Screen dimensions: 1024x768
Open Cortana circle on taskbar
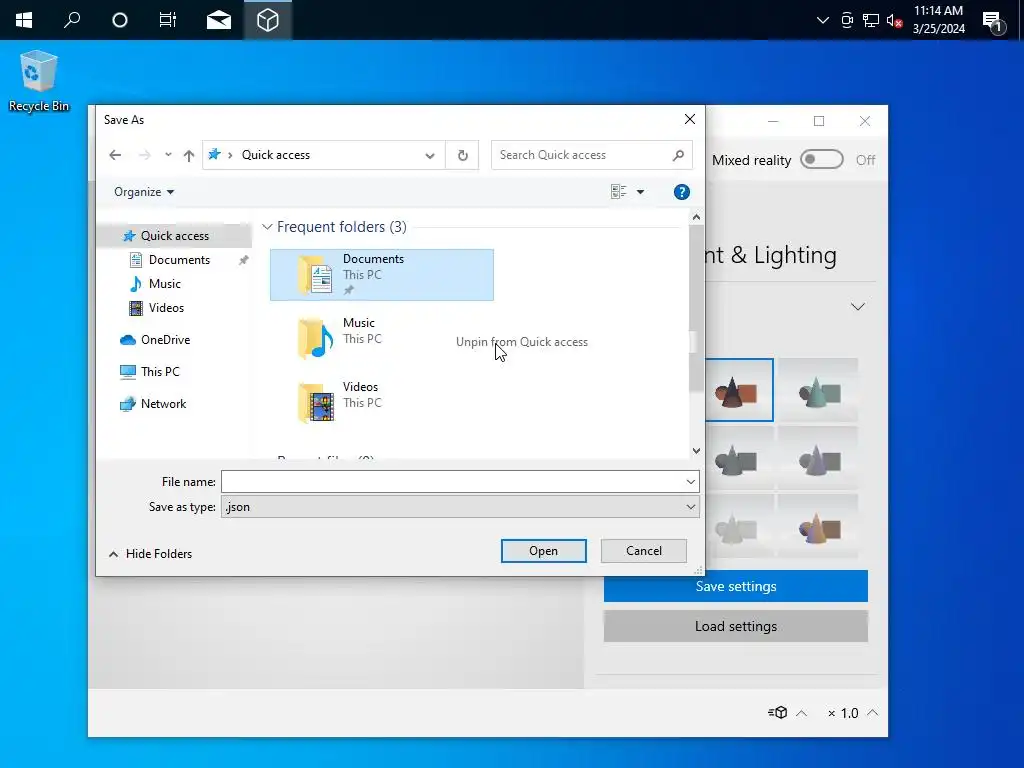(120, 20)
